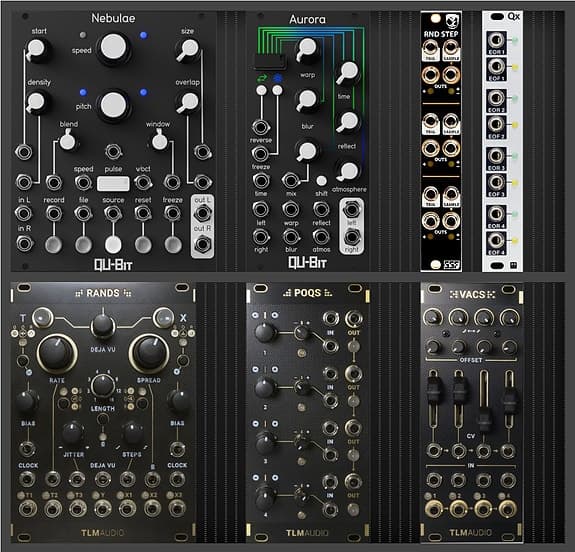Toggle the Nebulae record button
The height and width of the screenshot is (552, 575).
coord(54,245)
